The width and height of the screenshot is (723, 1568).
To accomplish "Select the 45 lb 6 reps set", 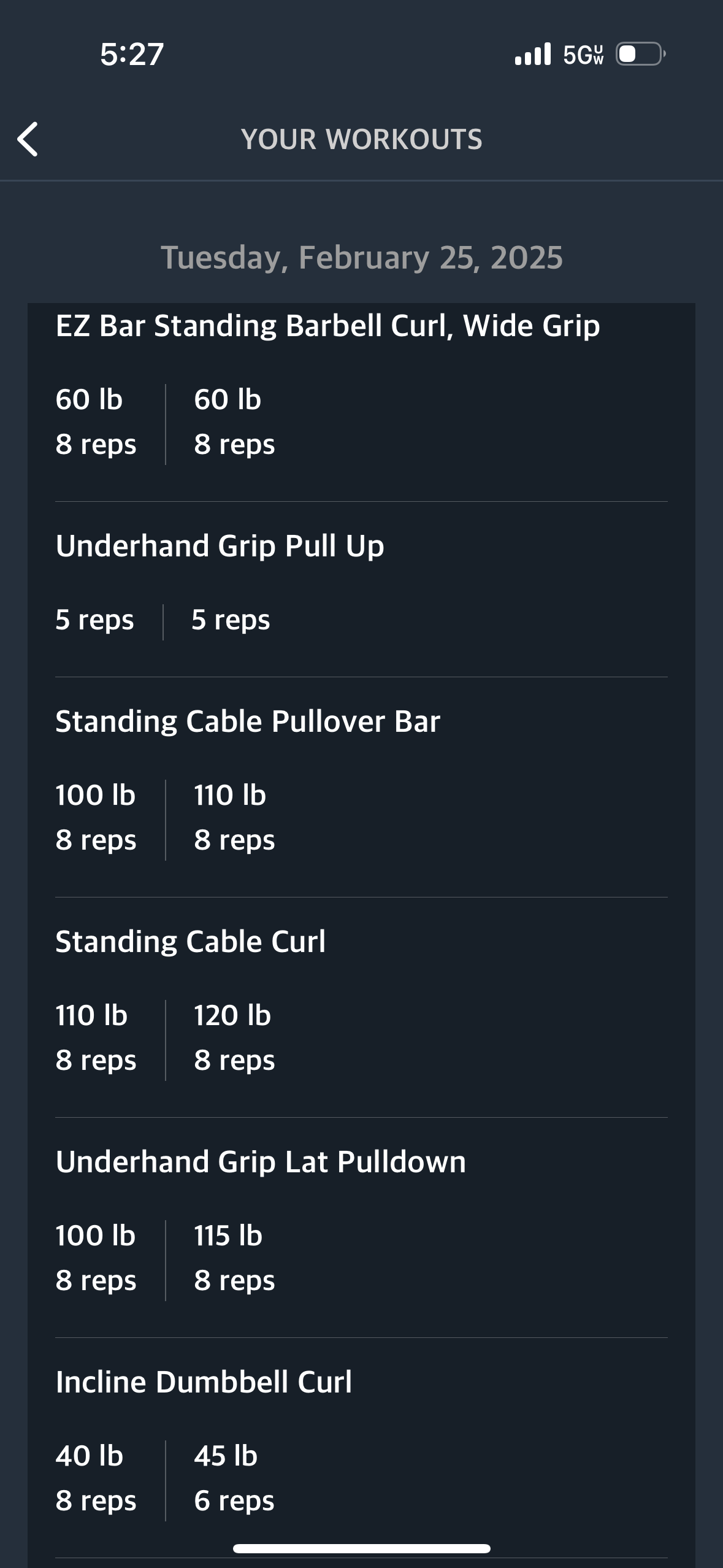I will [234, 1478].
